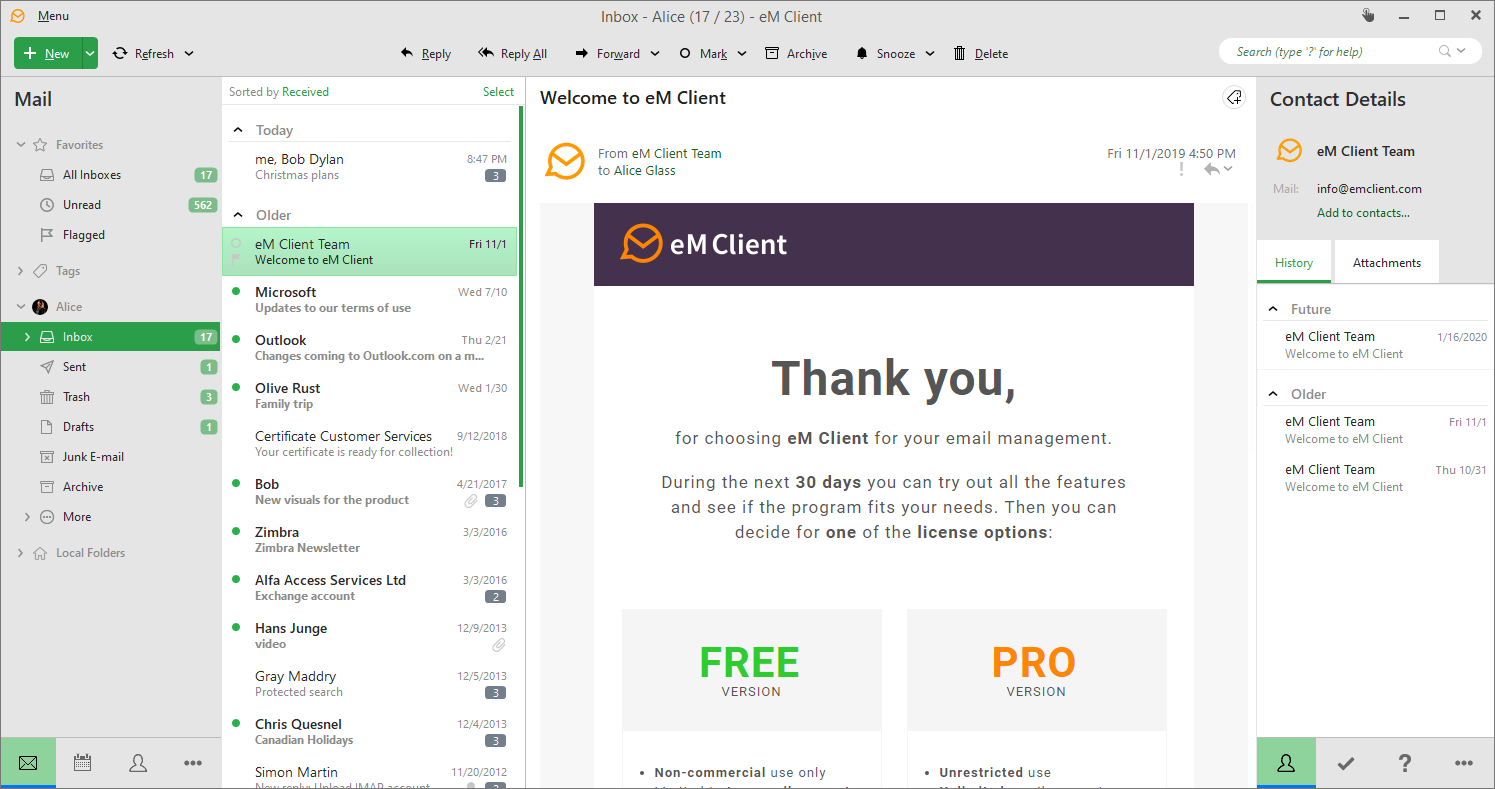
Task: Click the touch mode hand icon
Action: click(1369, 15)
